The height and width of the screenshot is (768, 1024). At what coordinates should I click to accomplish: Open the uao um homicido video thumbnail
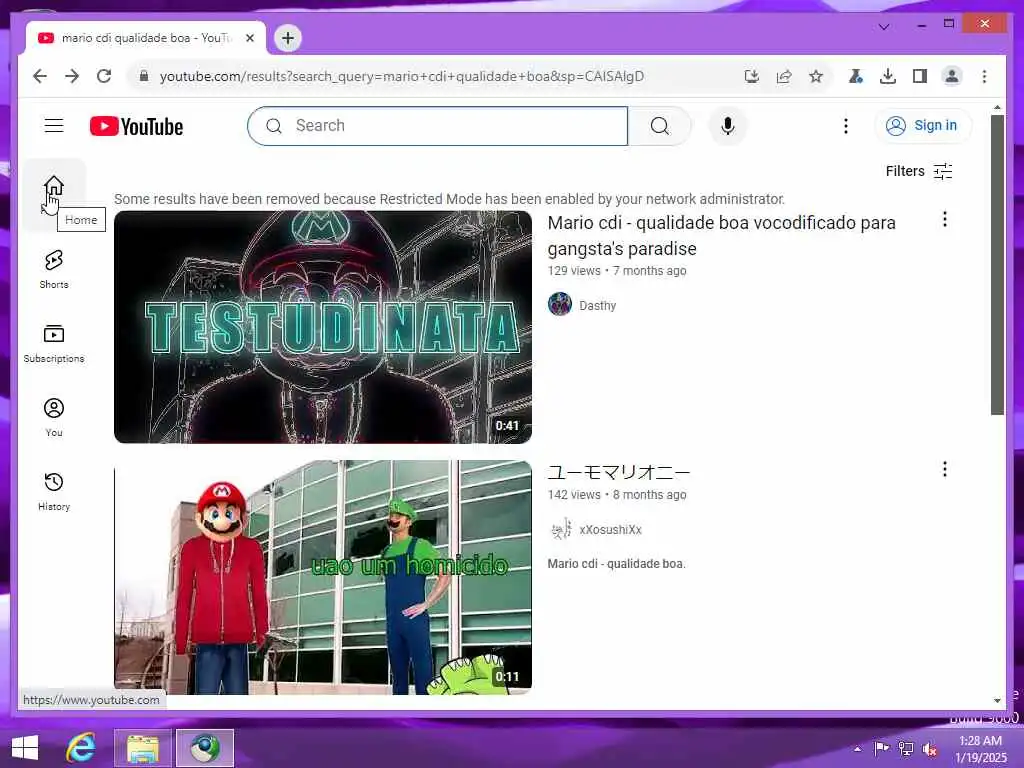pos(323,577)
